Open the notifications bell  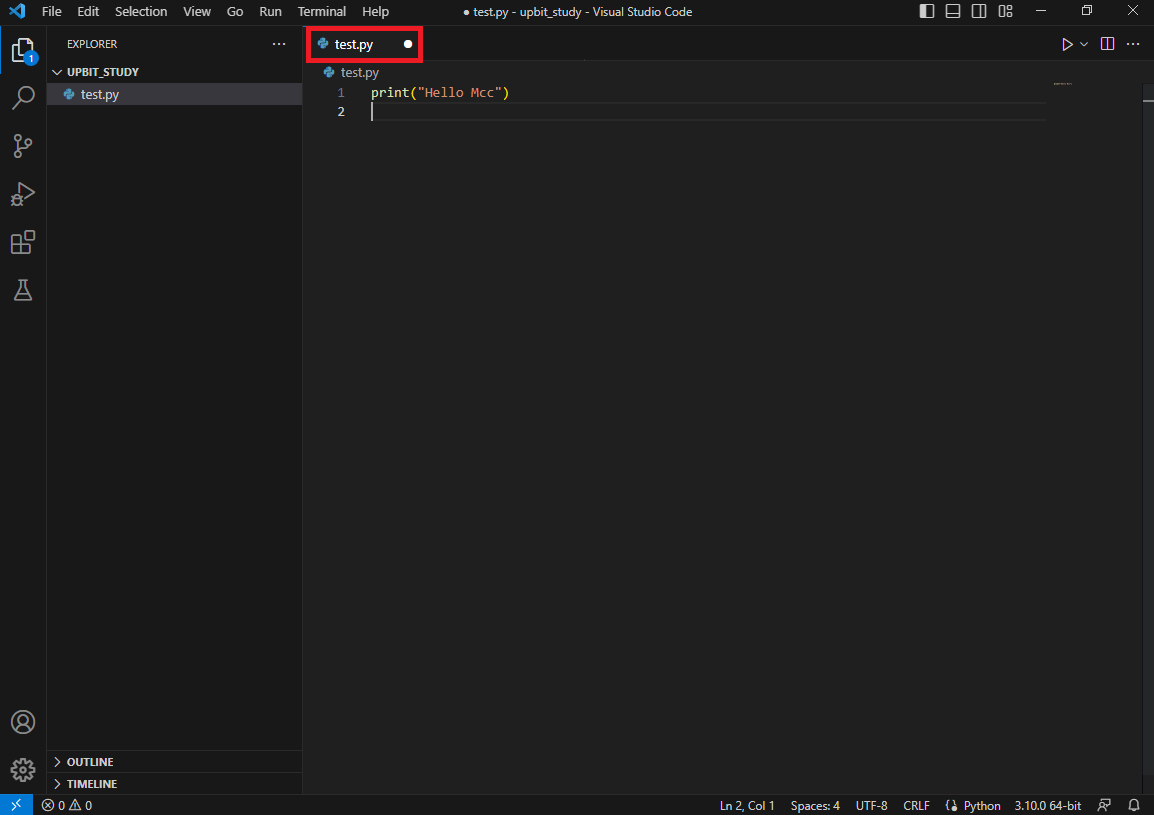[1134, 805]
